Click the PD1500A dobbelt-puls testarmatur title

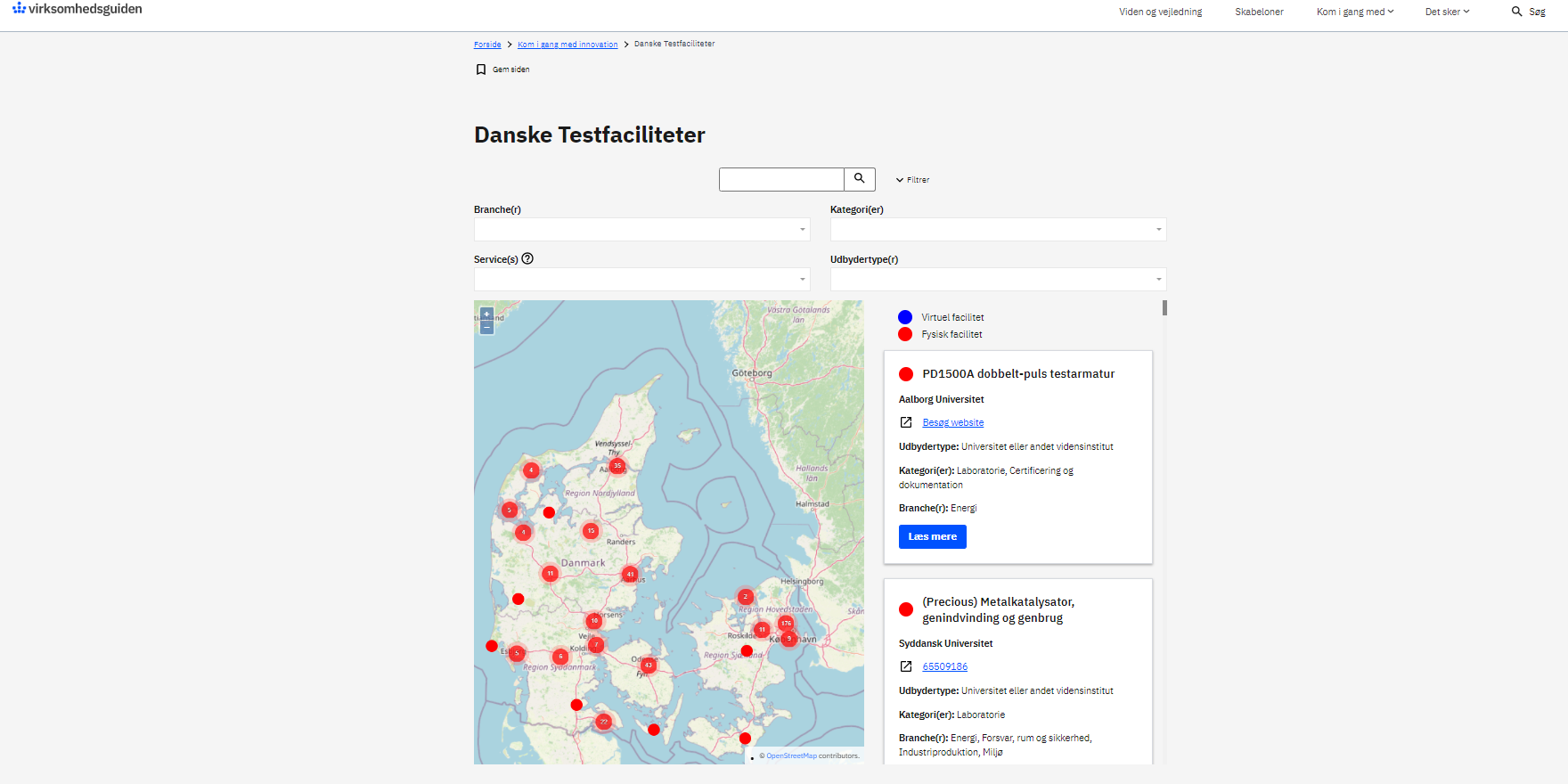pos(1018,374)
